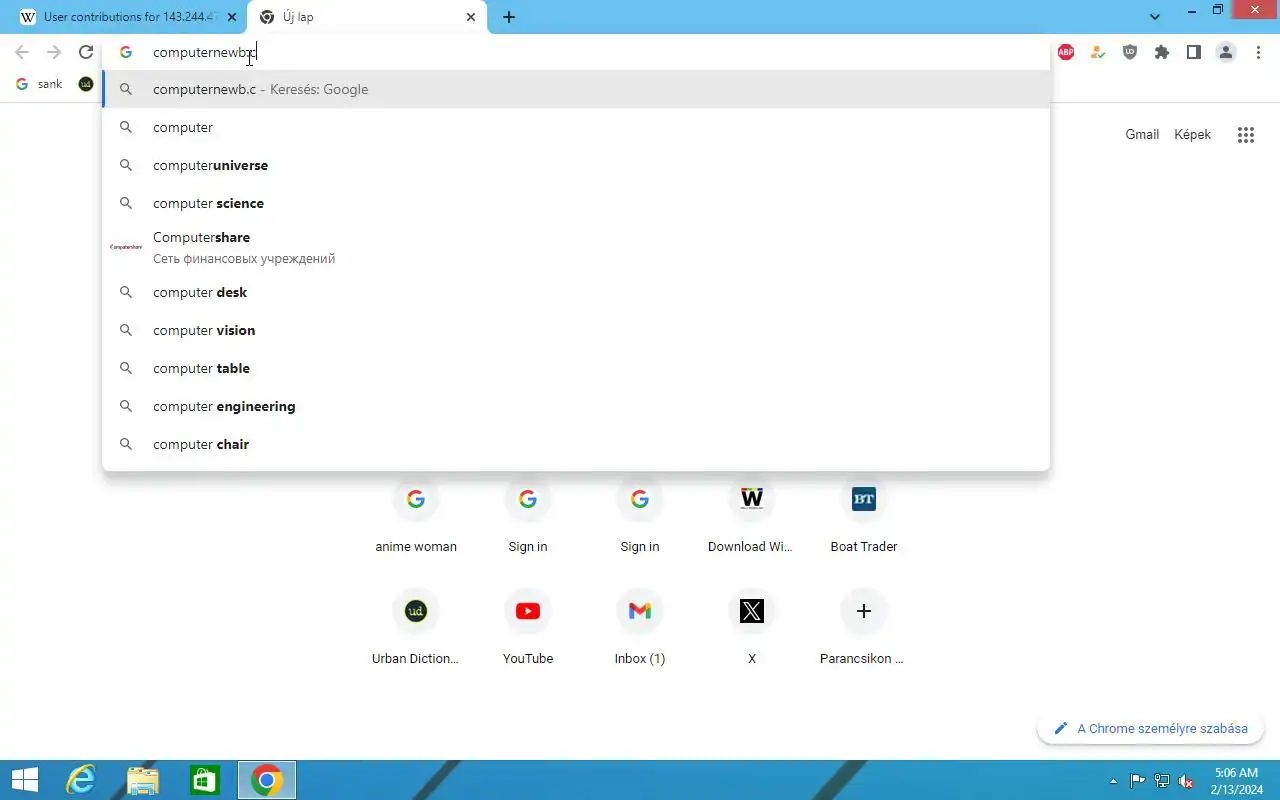
Task: Choose the 'computer science' suggestion
Action: [576, 203]
